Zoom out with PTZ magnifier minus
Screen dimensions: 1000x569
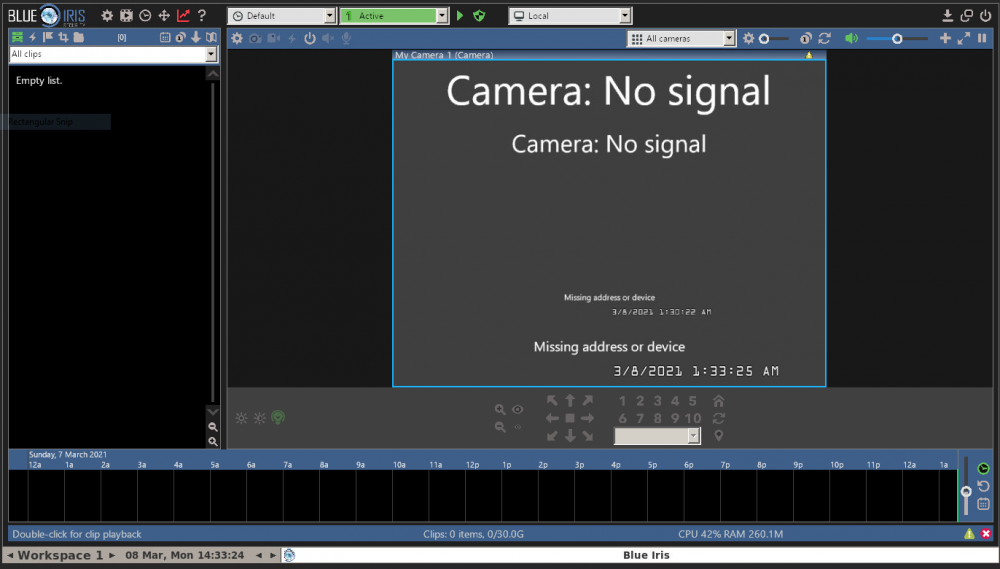[x=500, y=427]
